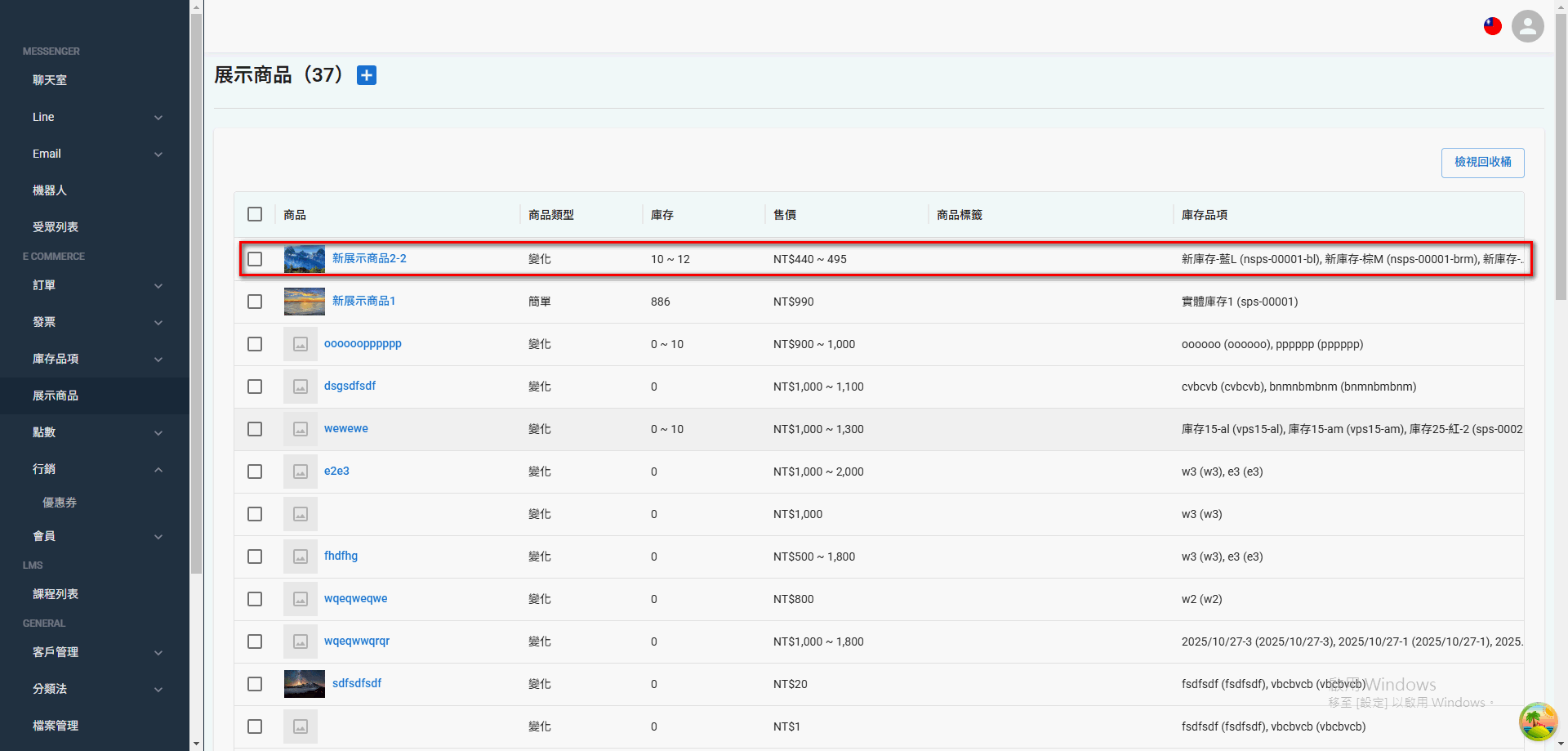This screenshot has width=1568, height=751.
Task: Open the ooooopppppp product link
Action: (363, 343)
